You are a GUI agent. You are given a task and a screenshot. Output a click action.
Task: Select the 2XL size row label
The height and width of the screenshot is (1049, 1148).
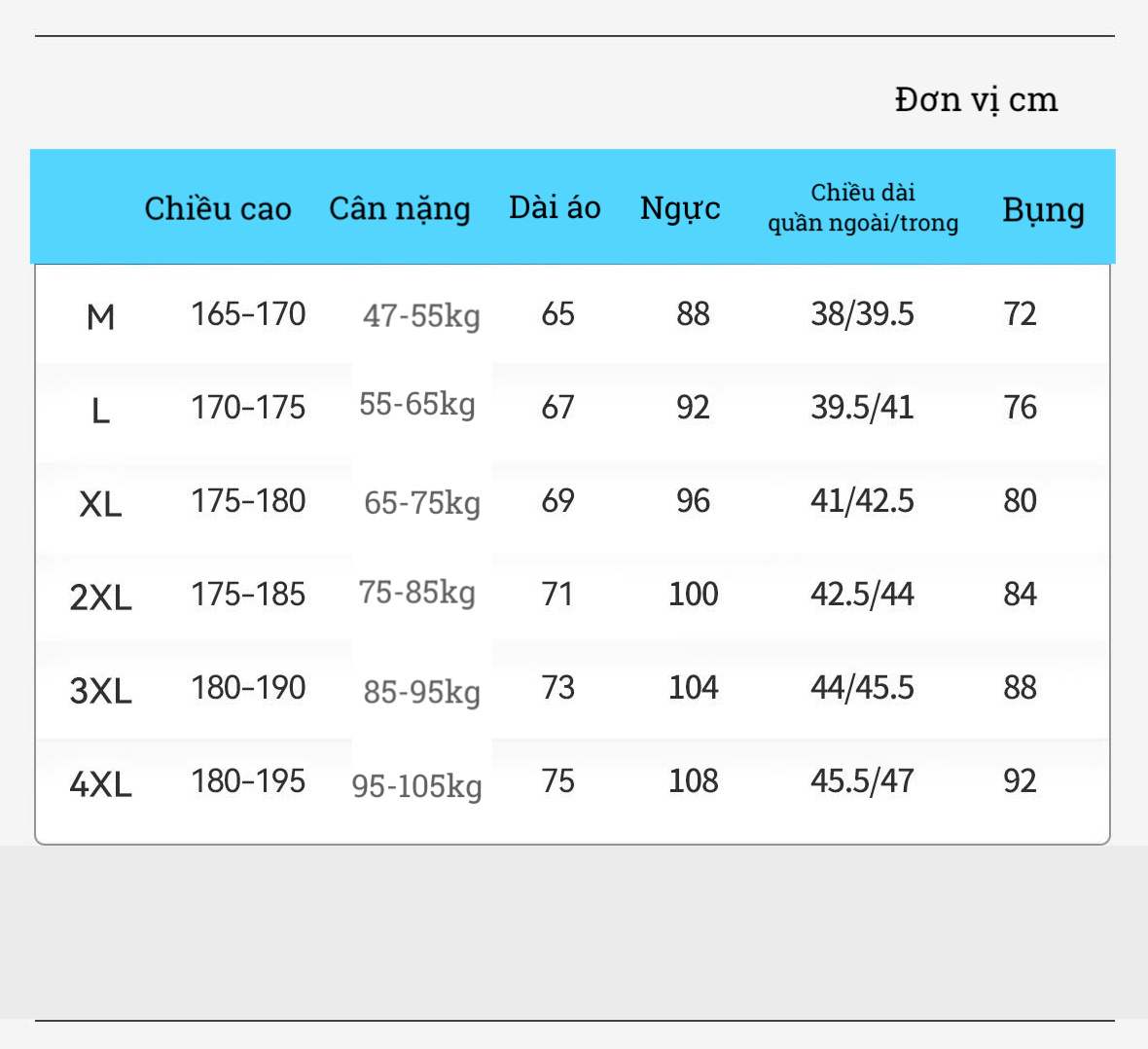tap(100, 597)
